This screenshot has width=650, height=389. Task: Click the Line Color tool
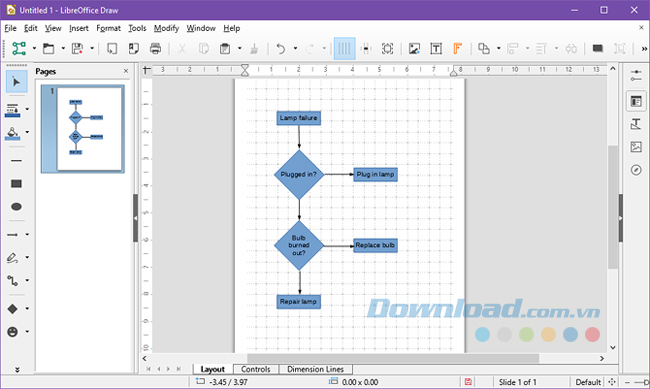coord(12,110)
